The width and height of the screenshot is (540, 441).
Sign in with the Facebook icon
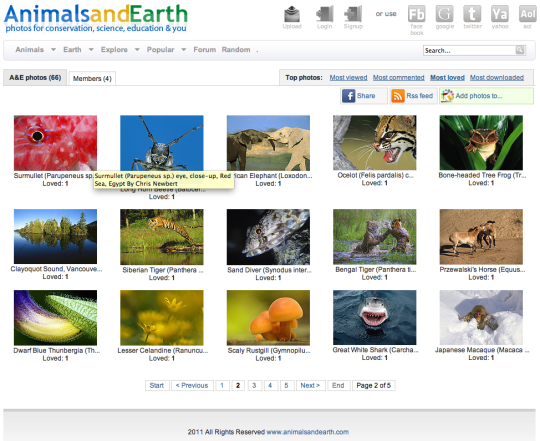[417, 14]
